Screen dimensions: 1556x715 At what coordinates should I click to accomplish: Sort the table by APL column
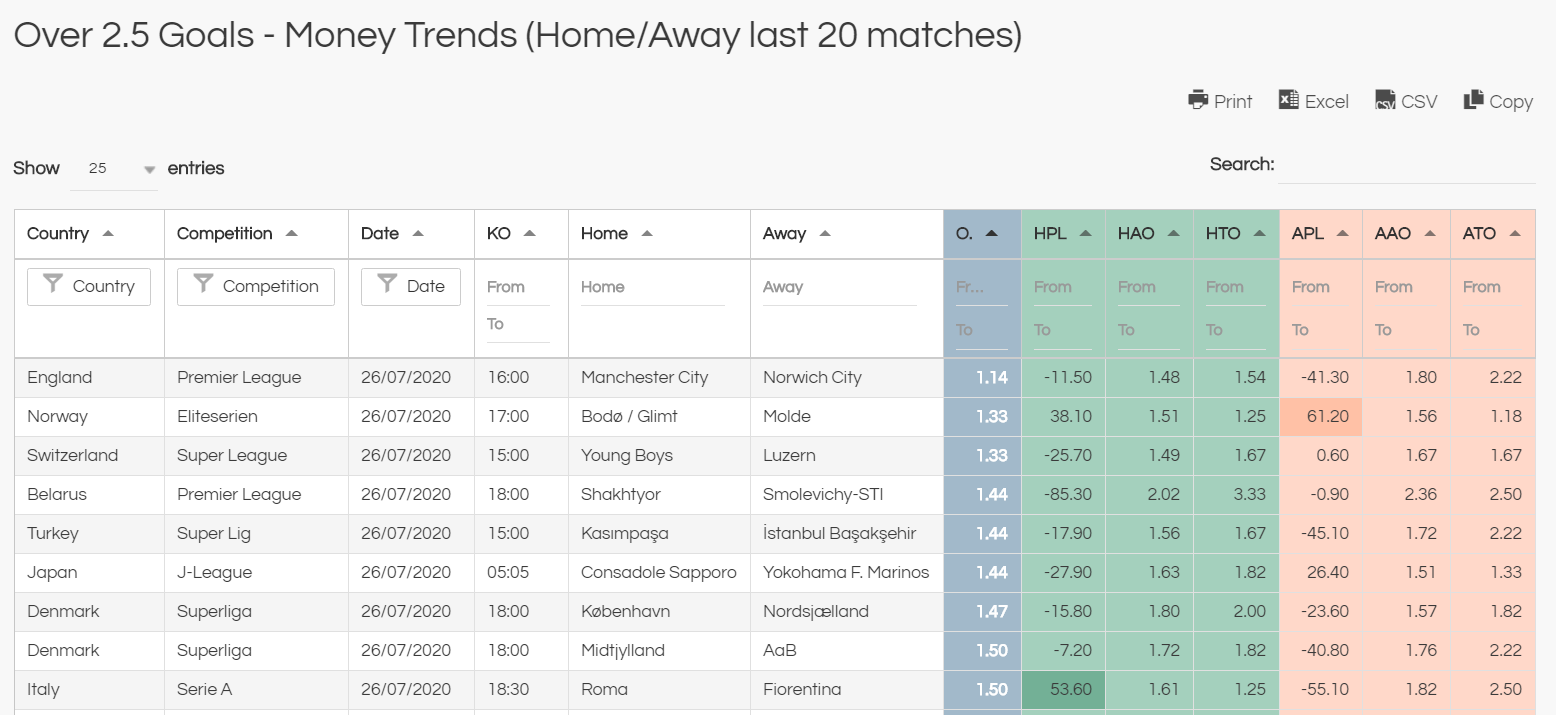[x=1321, y=234]
